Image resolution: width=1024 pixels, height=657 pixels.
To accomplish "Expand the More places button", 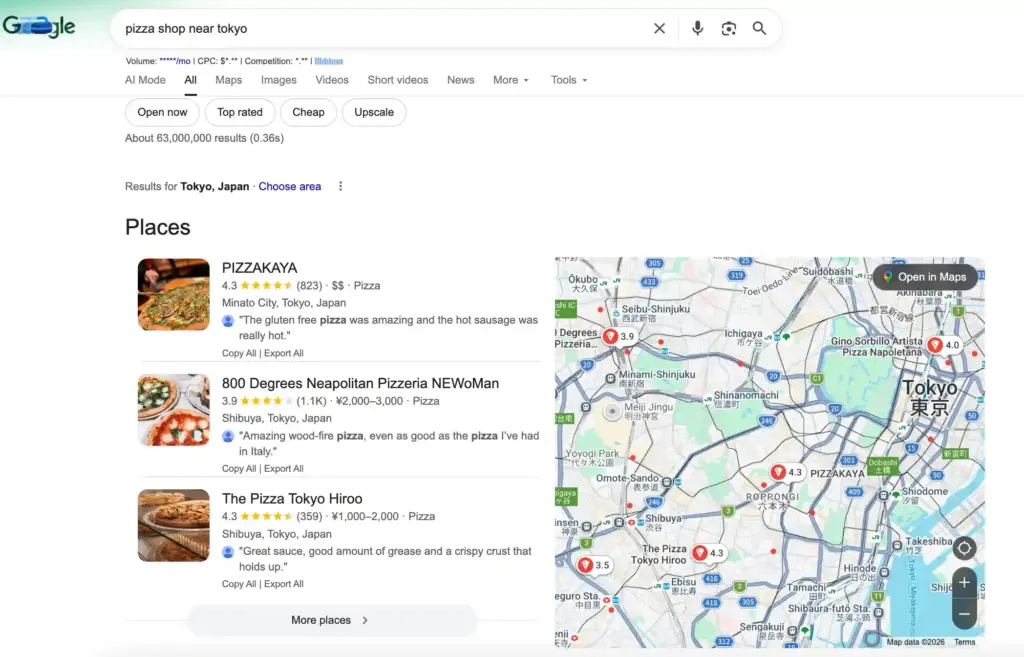I will pos(331,620).
